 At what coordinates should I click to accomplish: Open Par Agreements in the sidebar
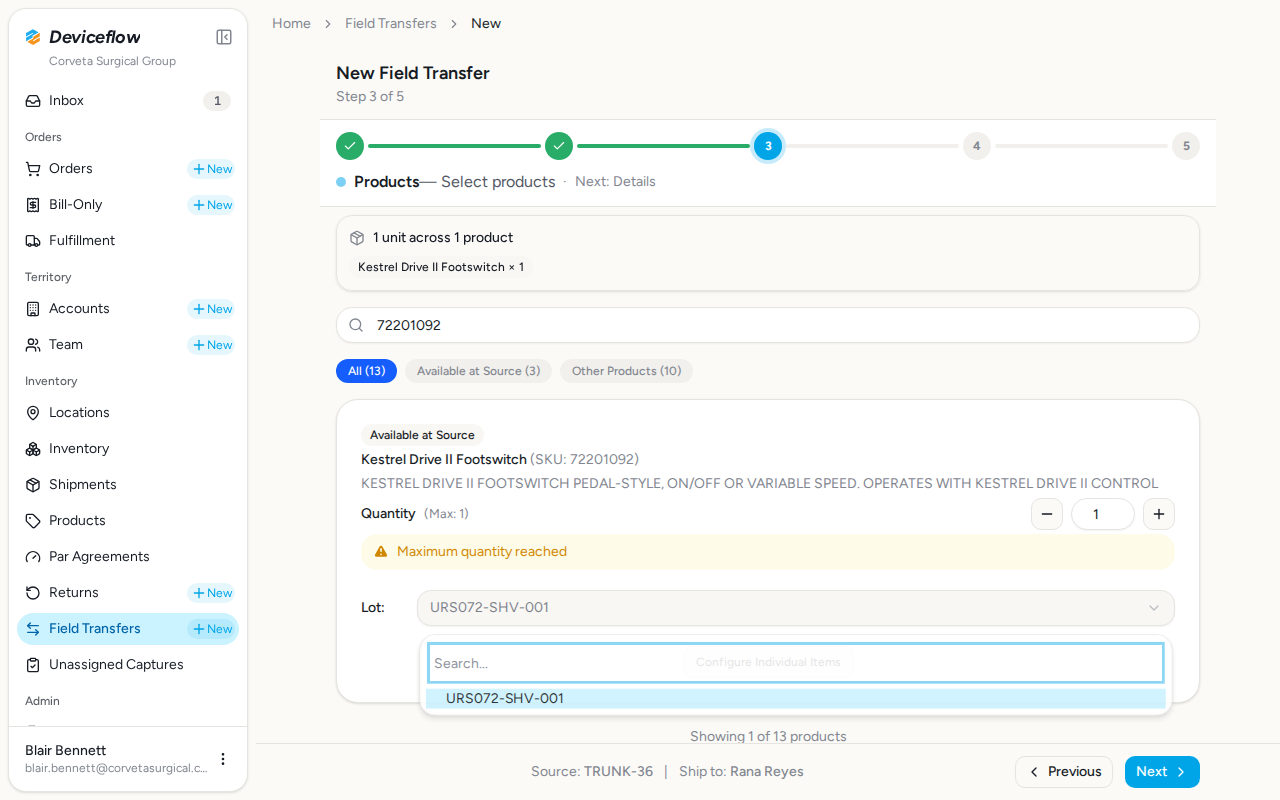pos(128,557)
